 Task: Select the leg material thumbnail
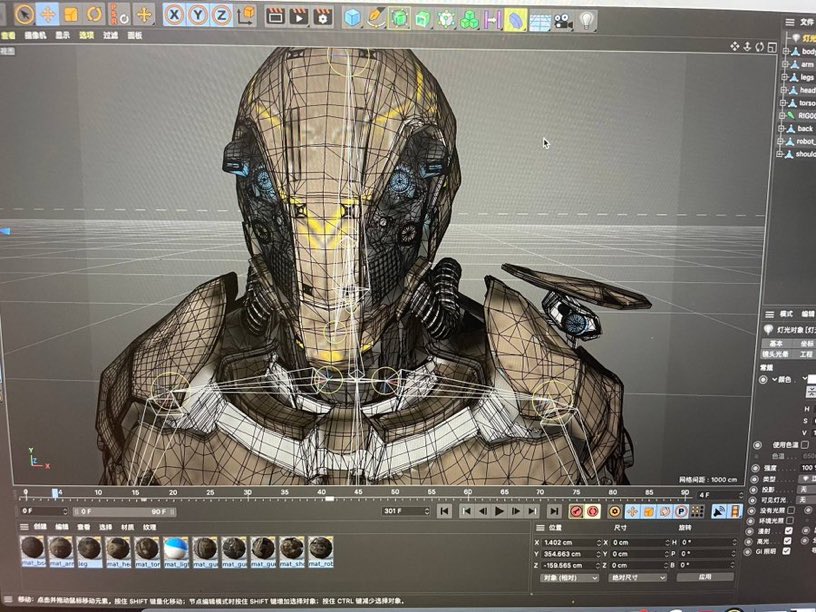click(x=90, y=552)
